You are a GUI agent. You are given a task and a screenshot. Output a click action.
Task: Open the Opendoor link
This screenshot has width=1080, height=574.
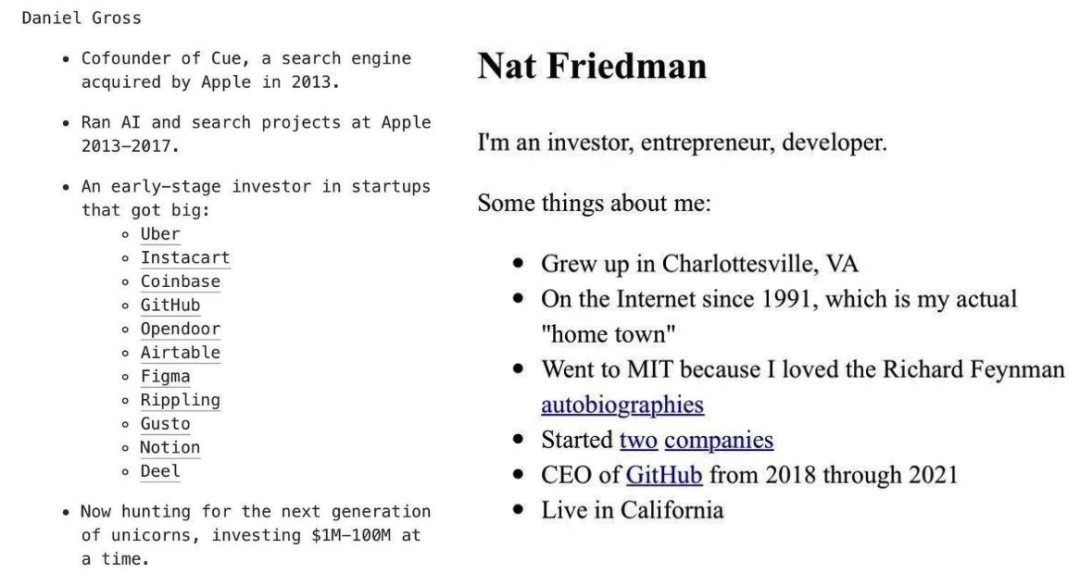click(x=180, y=329)
